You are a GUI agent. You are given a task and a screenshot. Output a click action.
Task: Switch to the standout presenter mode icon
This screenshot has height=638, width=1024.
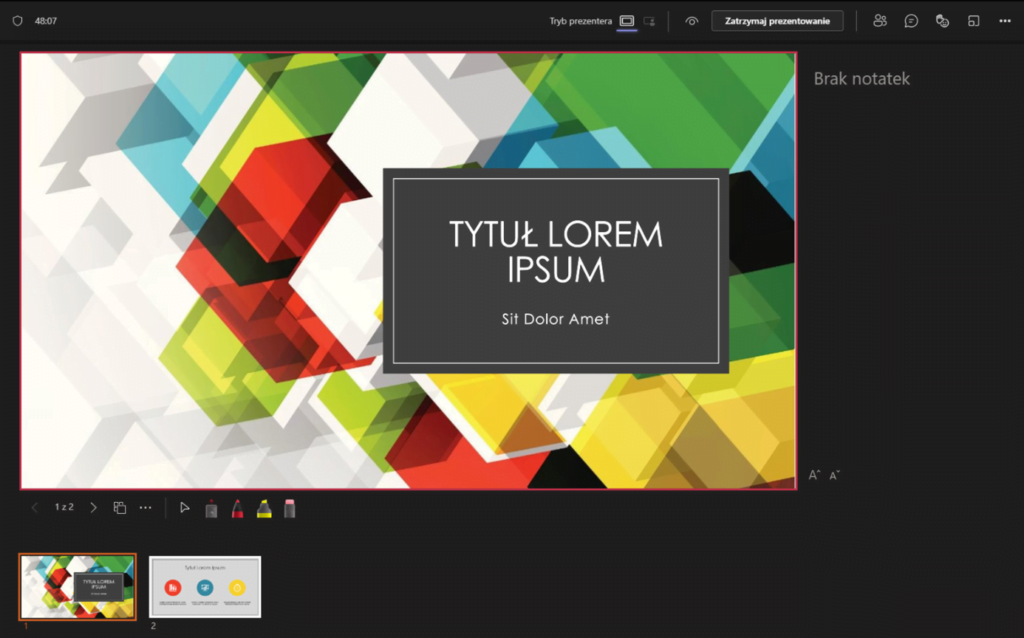[x=649, y=21]
